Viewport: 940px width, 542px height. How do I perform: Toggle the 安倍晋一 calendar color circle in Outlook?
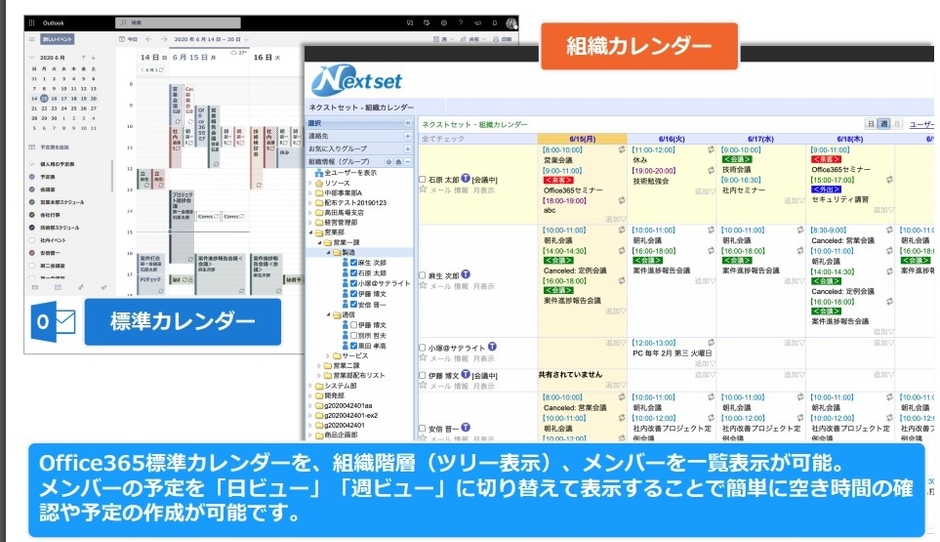coord(32,252)
